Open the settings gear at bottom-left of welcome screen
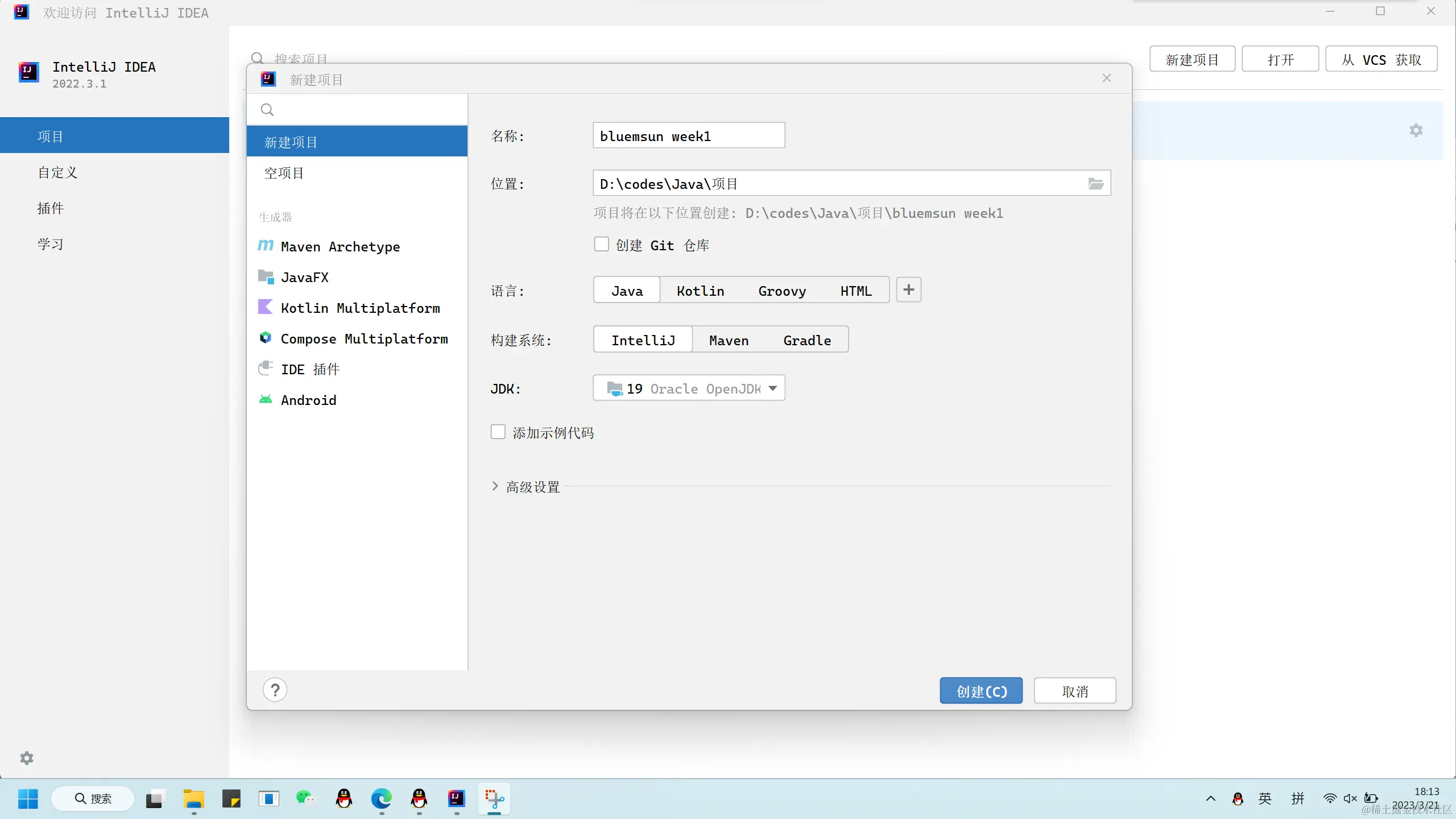The width and height of the screenshot is (1456, 819). [x=27, y=758]
